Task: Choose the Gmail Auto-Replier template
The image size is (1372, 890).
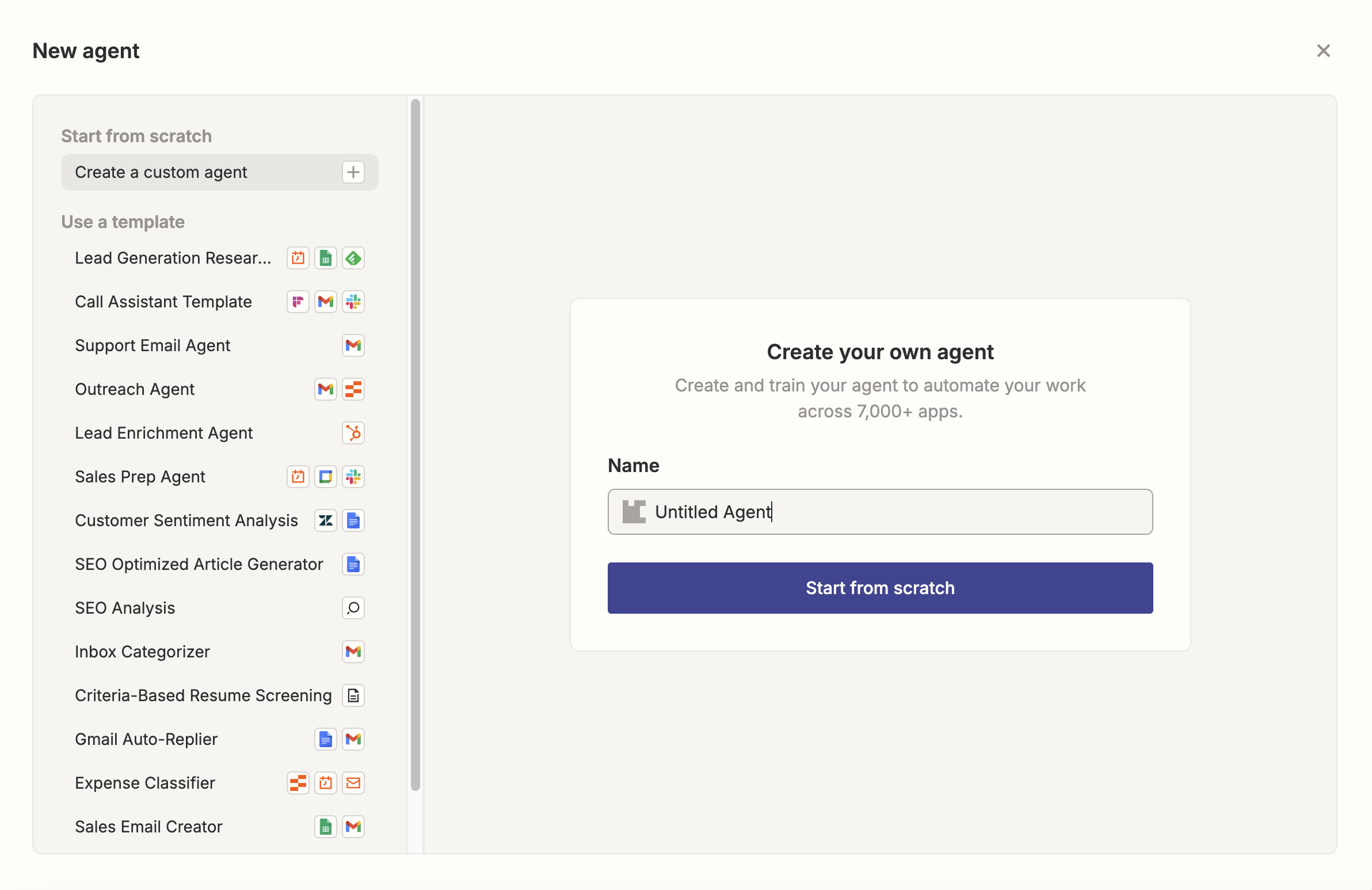Action: coord(219,739)
